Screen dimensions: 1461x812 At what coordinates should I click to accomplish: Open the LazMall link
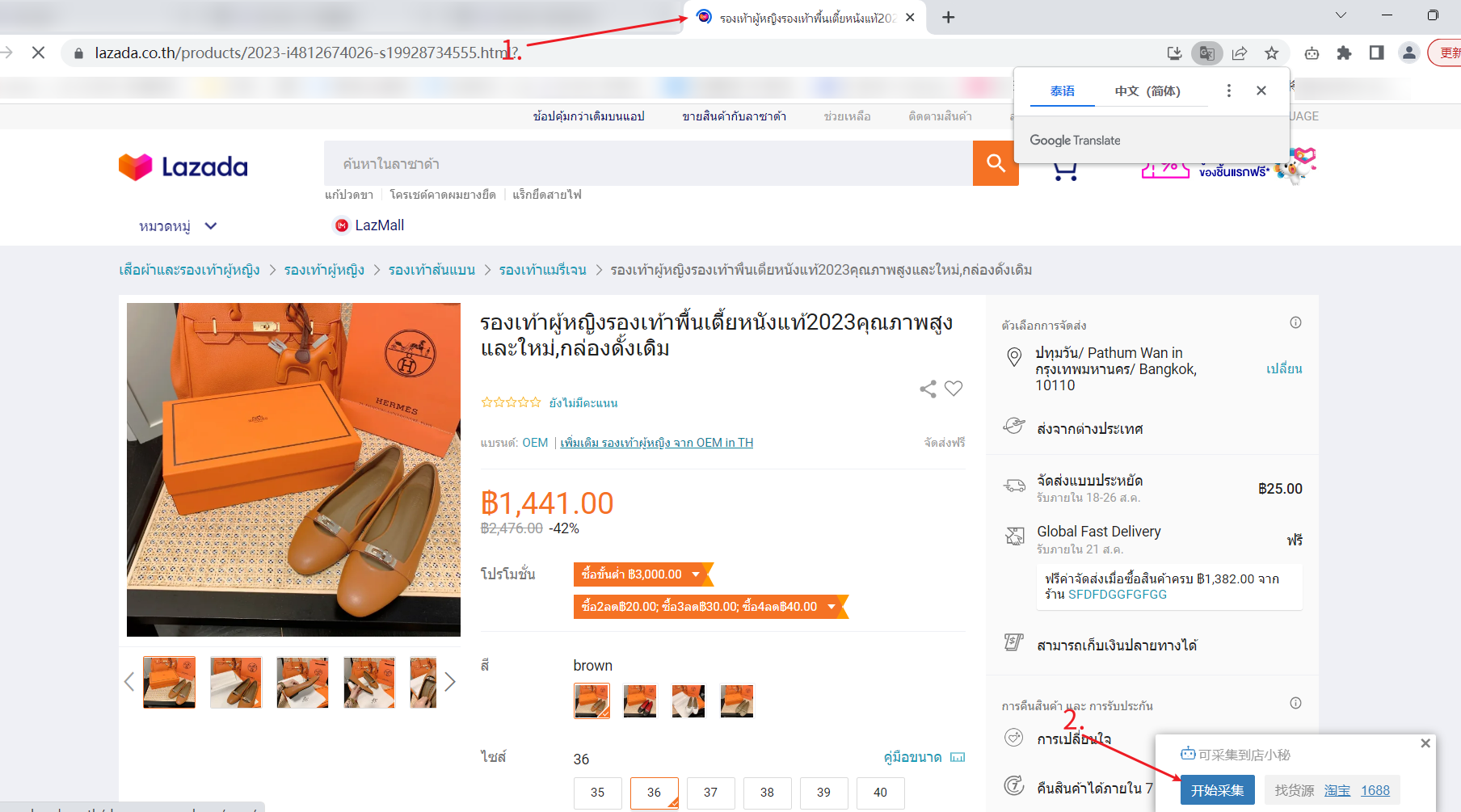coord(369,225)
